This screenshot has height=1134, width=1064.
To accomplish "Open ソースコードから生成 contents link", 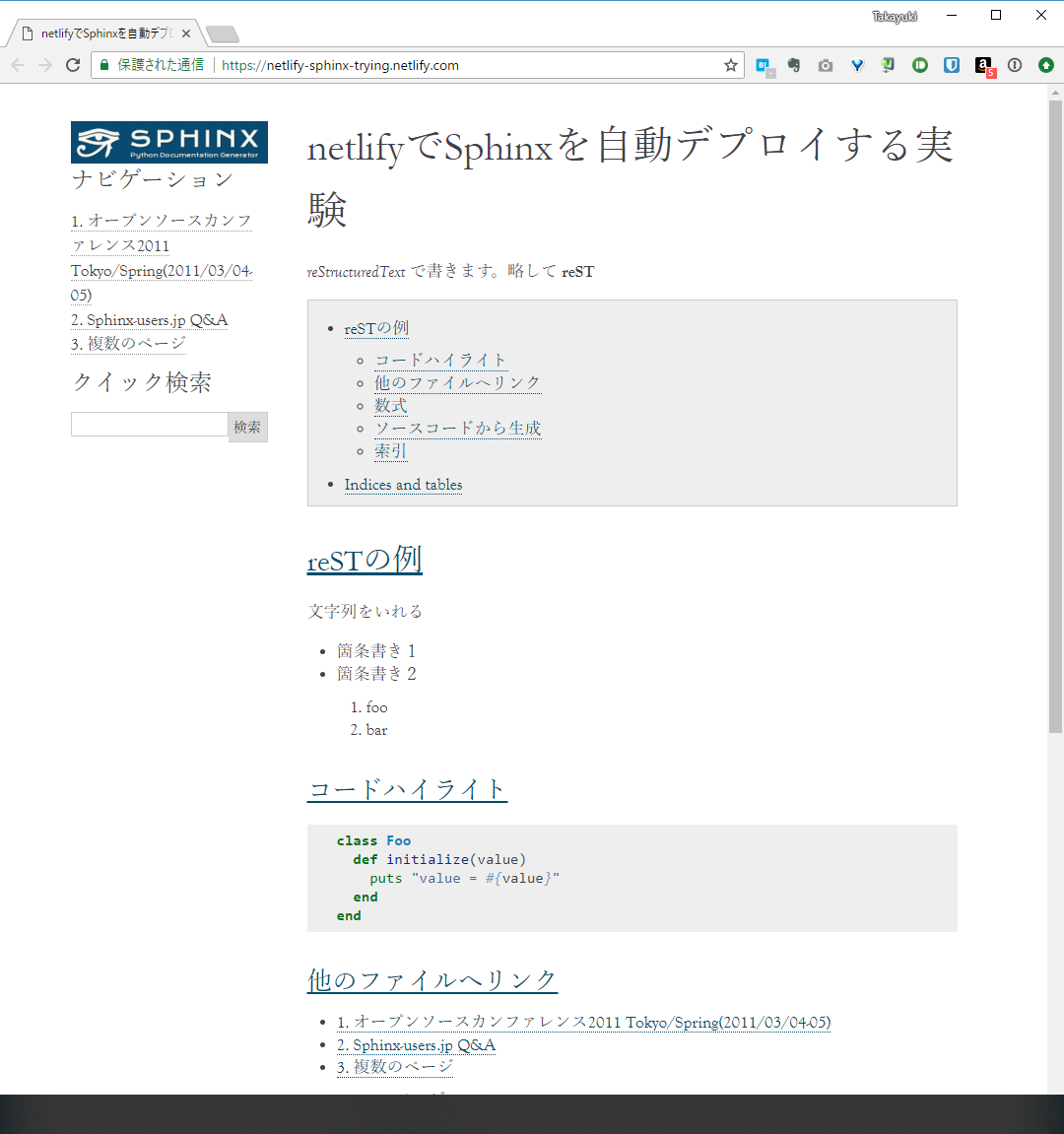I will point(457,429).
